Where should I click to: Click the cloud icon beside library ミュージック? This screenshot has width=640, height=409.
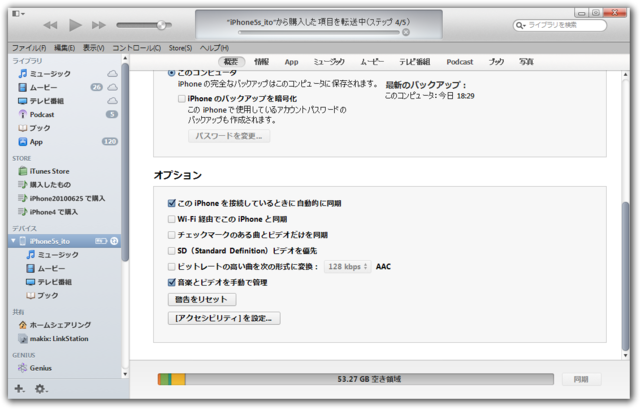(x=113, y=73)
